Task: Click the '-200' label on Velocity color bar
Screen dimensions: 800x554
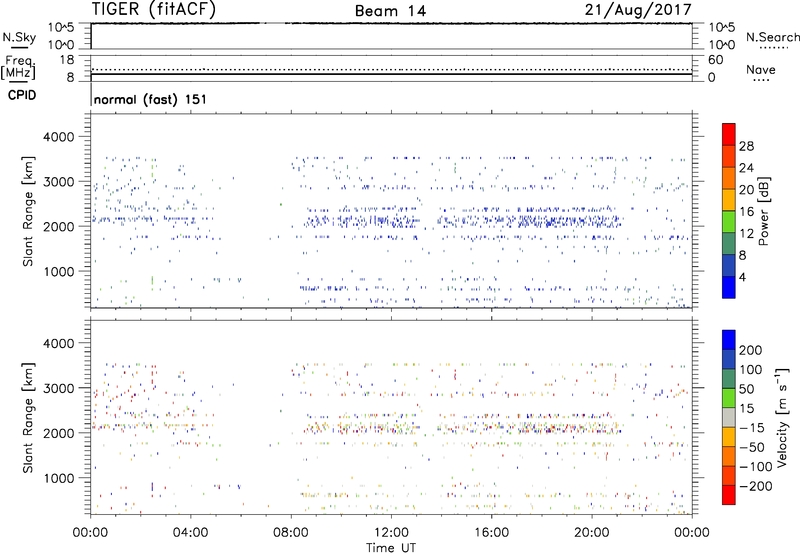Action: [756, 486]
